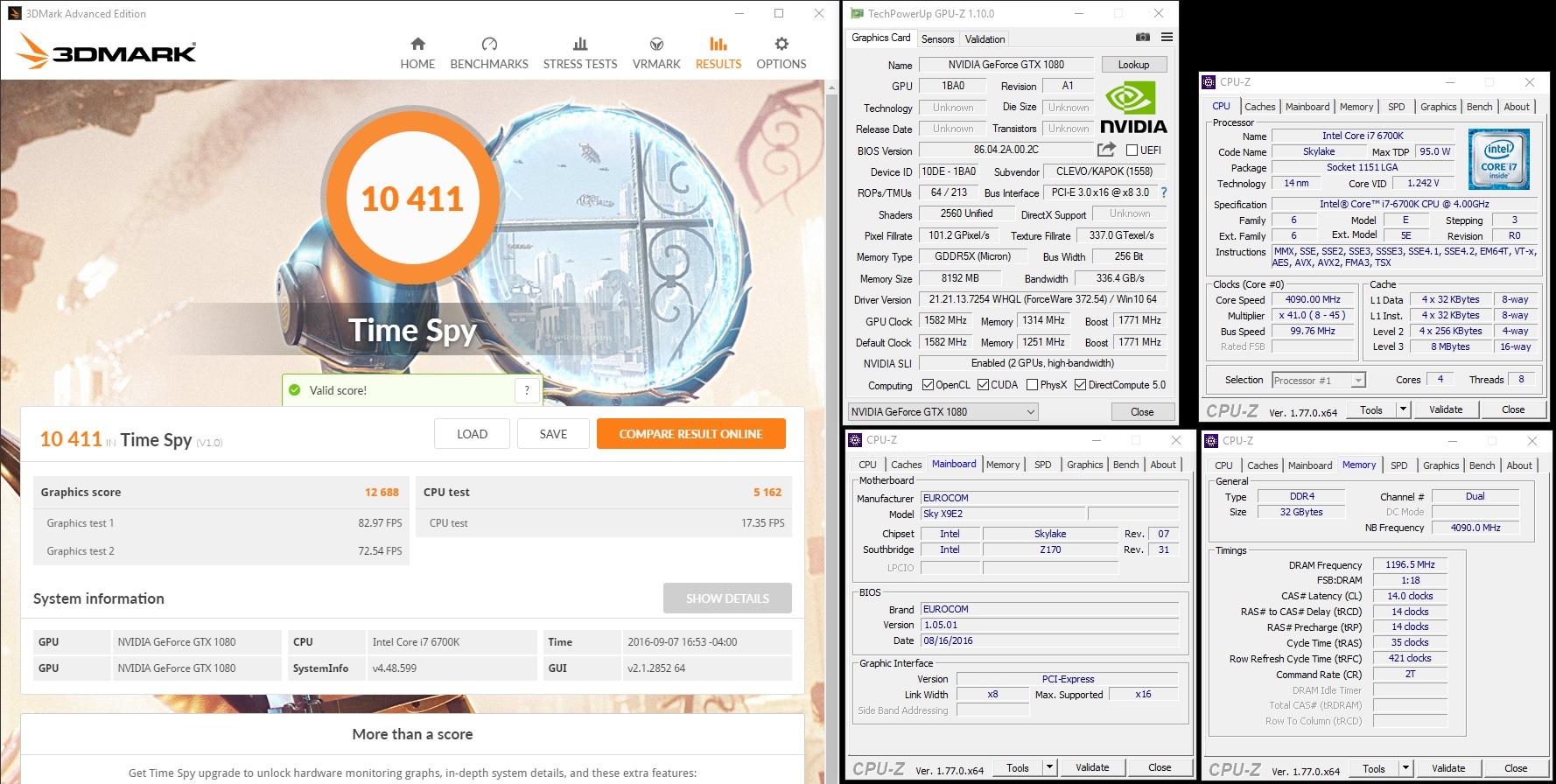Click the Compare Result Online button

point(690,434)
